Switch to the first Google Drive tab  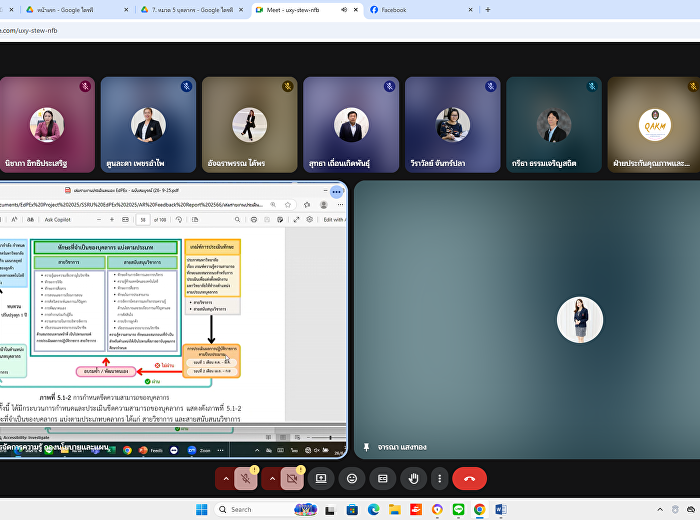coord(70,9)
